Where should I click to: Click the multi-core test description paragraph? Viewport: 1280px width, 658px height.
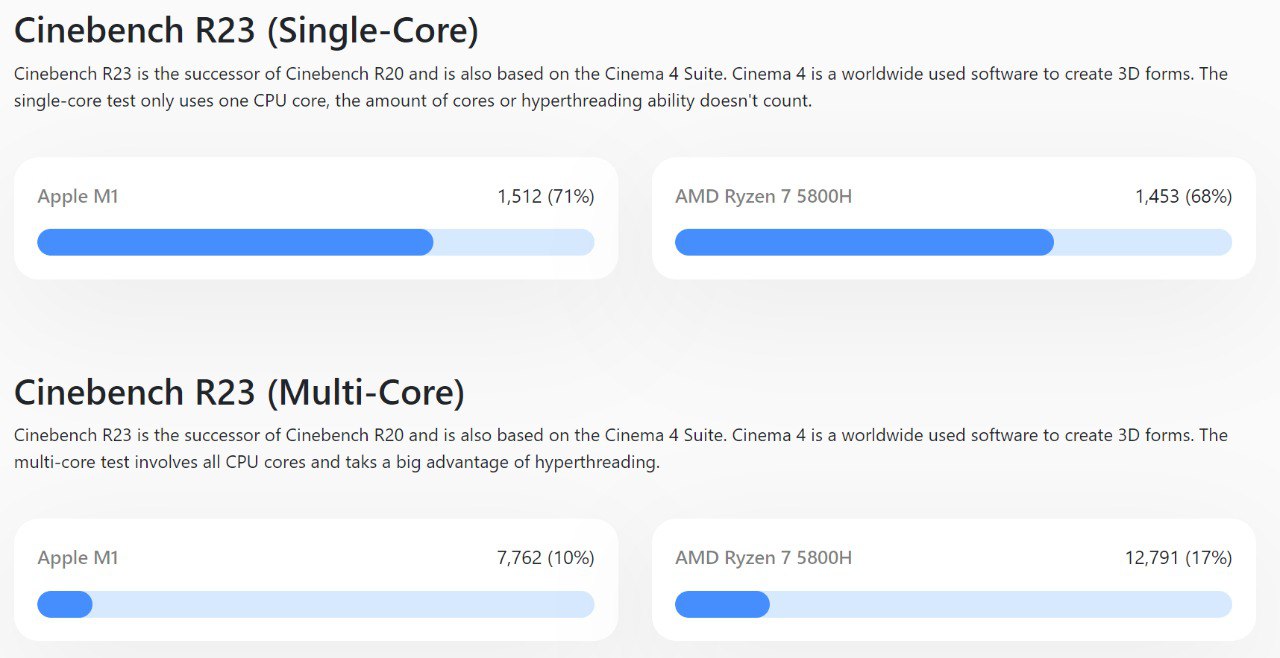click(621, 449)
